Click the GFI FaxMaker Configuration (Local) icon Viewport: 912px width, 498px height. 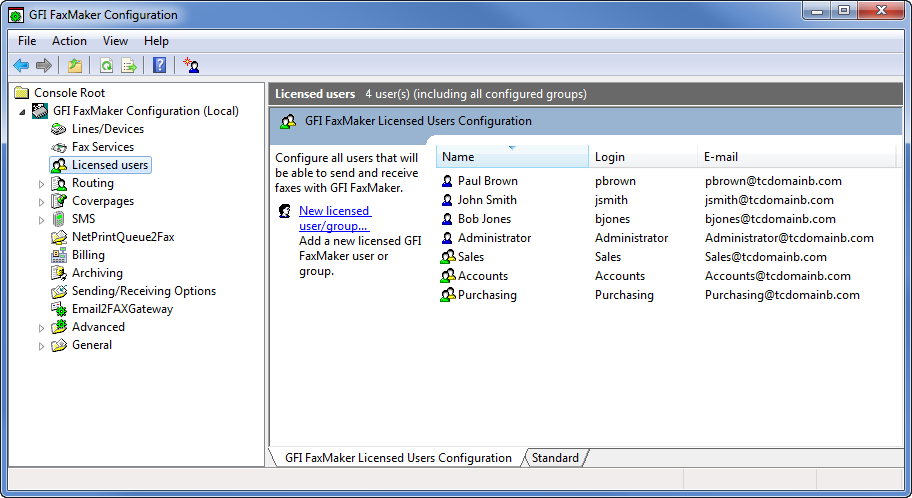click(x=40, y=111)
